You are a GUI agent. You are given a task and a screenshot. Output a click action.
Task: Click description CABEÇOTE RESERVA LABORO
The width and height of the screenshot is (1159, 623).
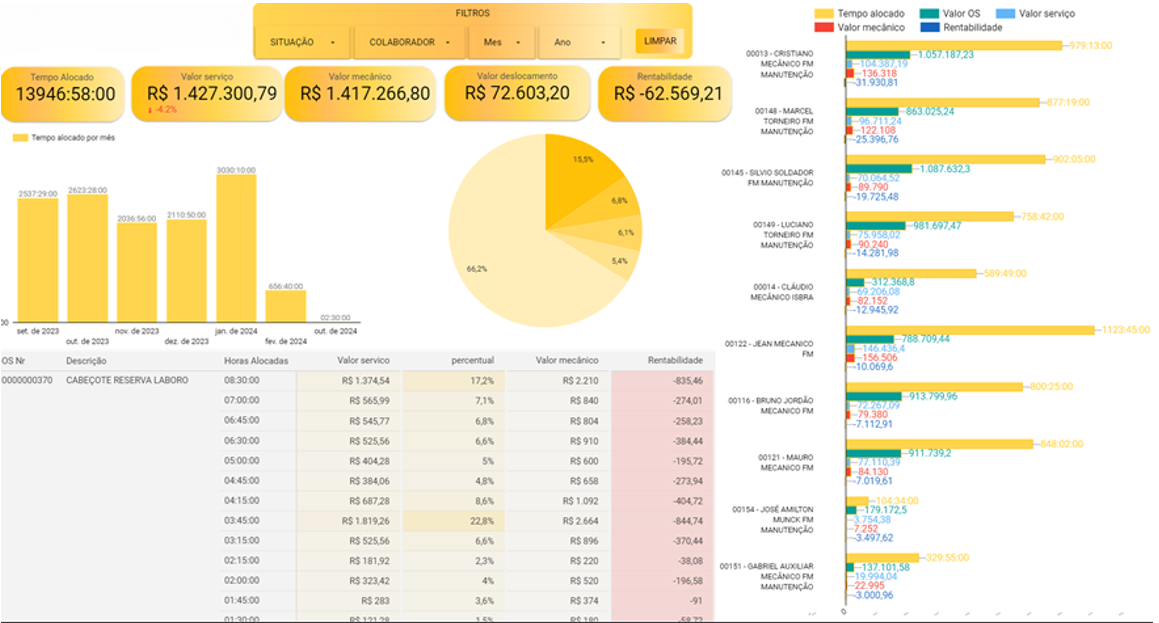(x=127, y=380)
